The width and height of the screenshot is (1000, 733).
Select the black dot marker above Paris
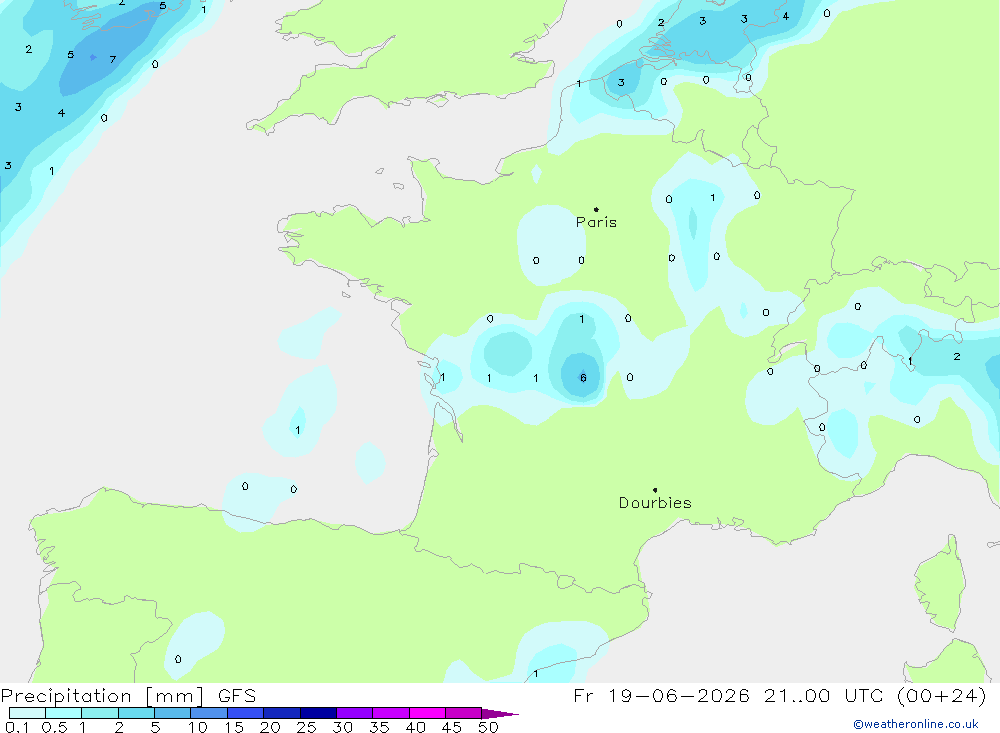(x=596, y=209)
